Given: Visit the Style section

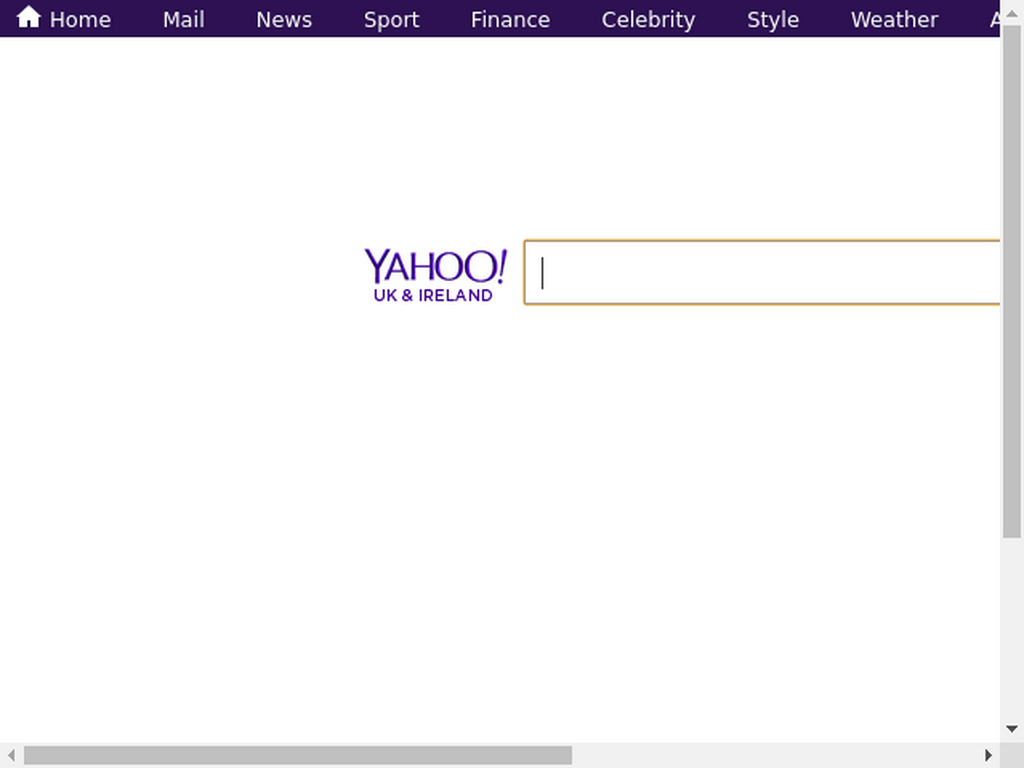Looking at the screenshot, I should point(773,20).
